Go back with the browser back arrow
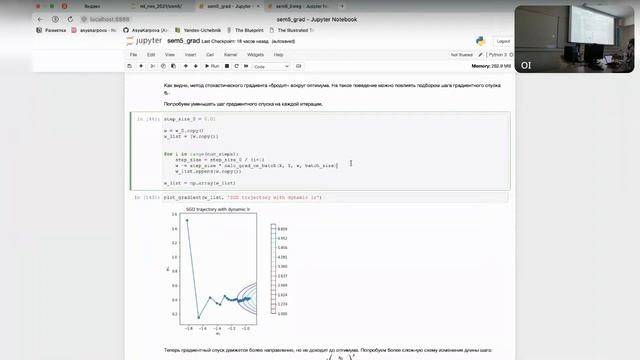The height and width of the screenshot is (360, 640). tap(40, 19)
